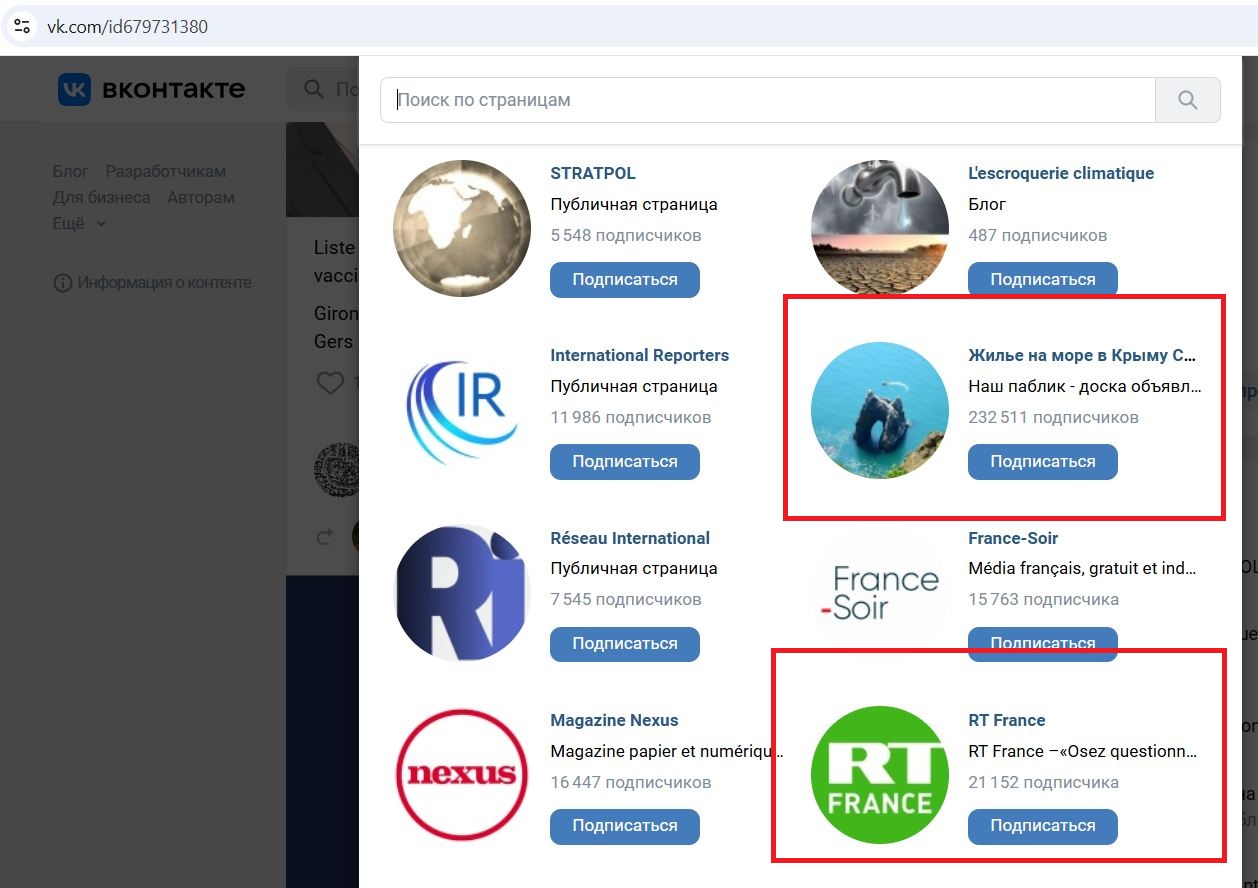Image resolution: width=1258 pixels, height=888 pixels.
Task: Click the like heart icon on post
Action: pos(330,382)
